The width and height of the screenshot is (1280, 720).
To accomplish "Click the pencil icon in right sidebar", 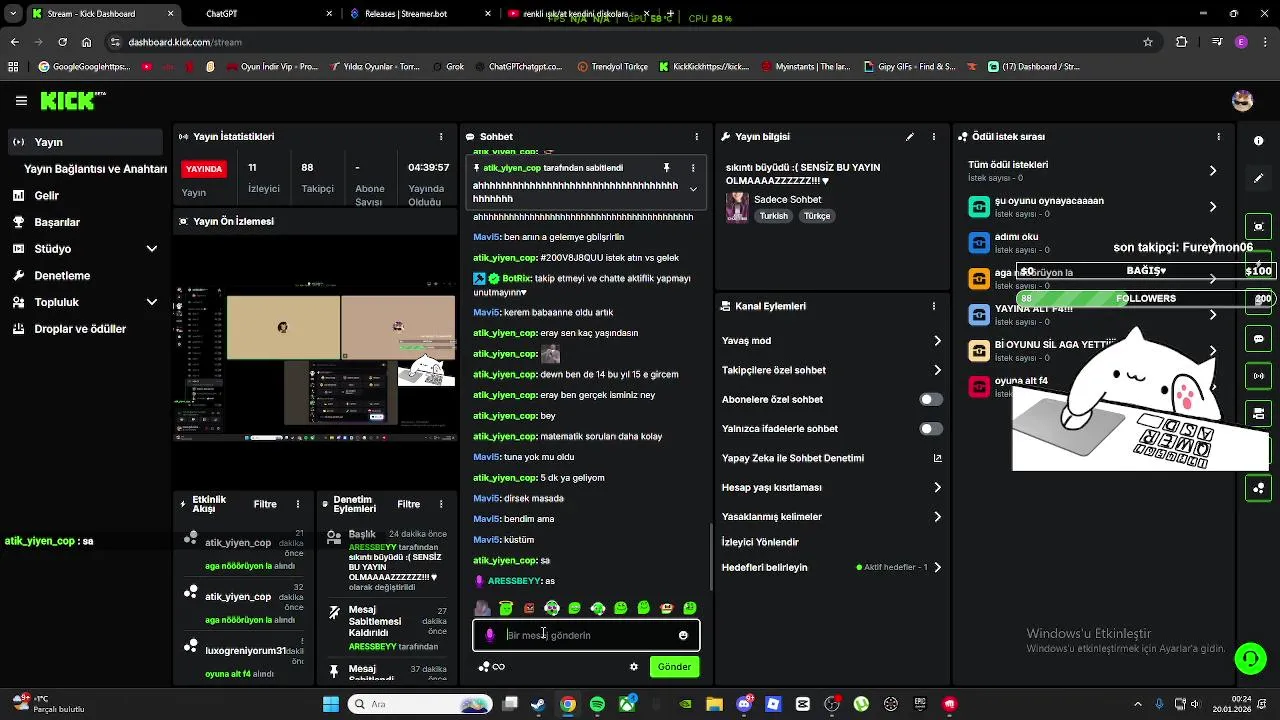I will coord(1259,178).
